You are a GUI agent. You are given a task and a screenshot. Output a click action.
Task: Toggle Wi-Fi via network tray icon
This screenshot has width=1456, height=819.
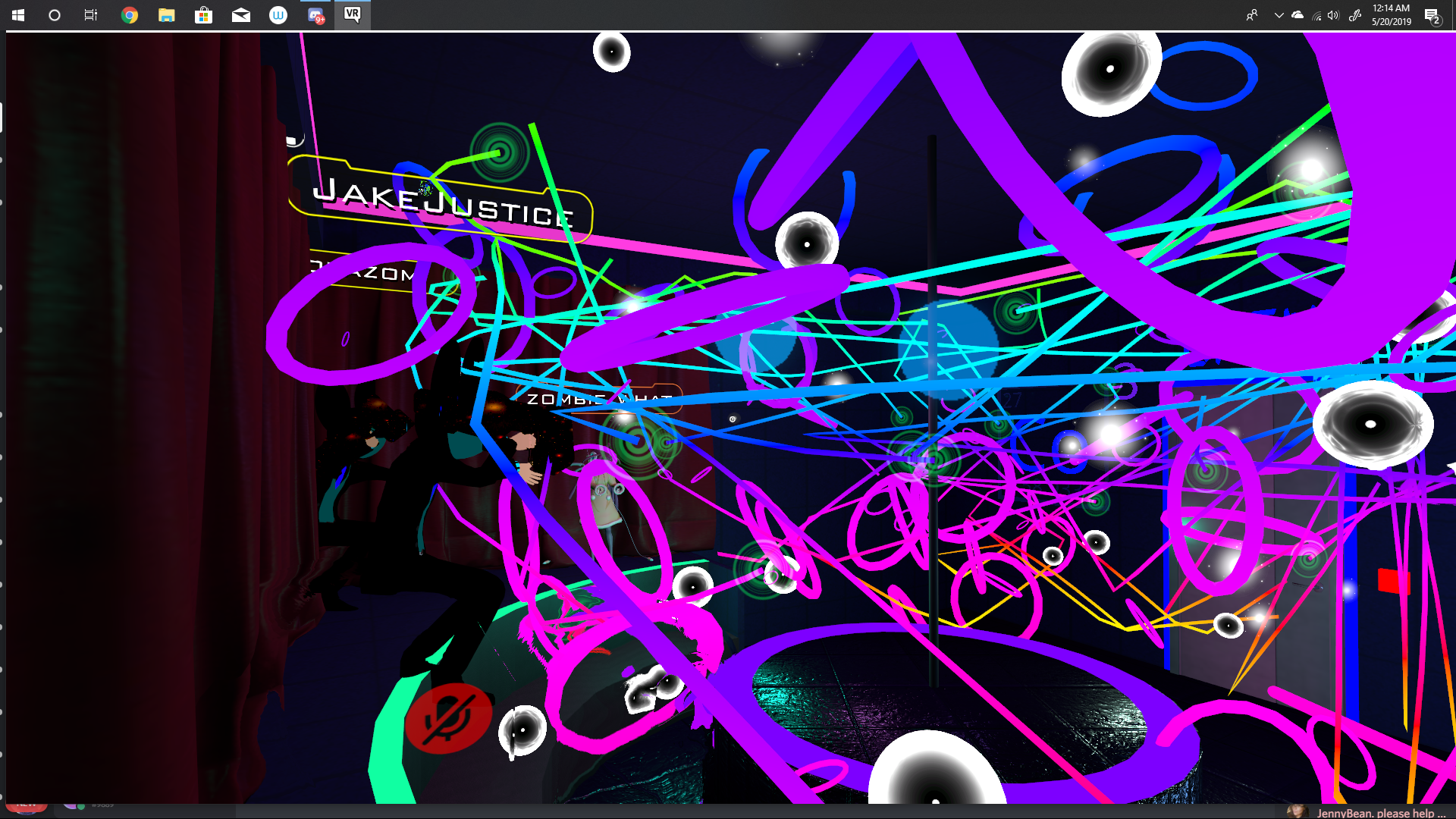[1316, 15]
